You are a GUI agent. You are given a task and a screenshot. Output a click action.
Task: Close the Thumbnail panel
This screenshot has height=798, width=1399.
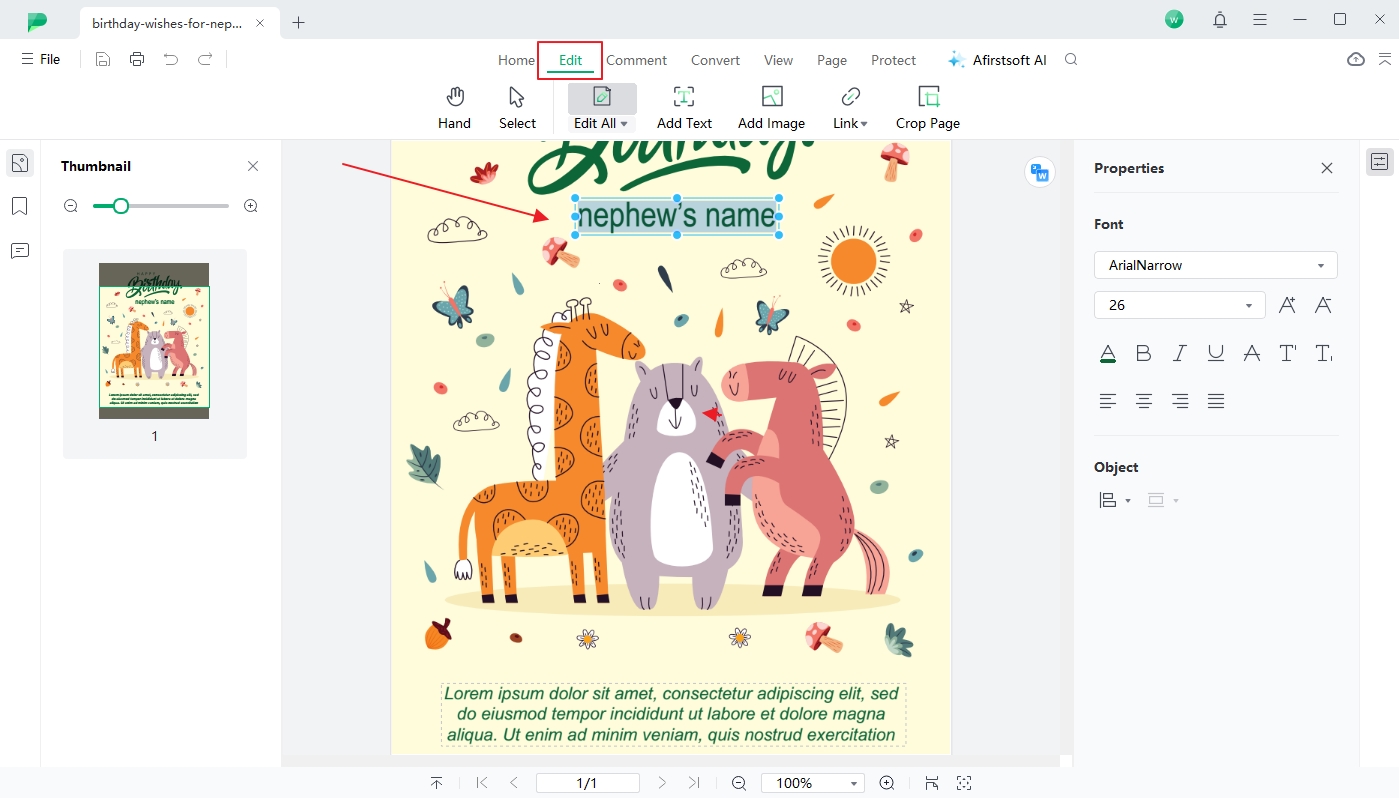tap(253, 166)
